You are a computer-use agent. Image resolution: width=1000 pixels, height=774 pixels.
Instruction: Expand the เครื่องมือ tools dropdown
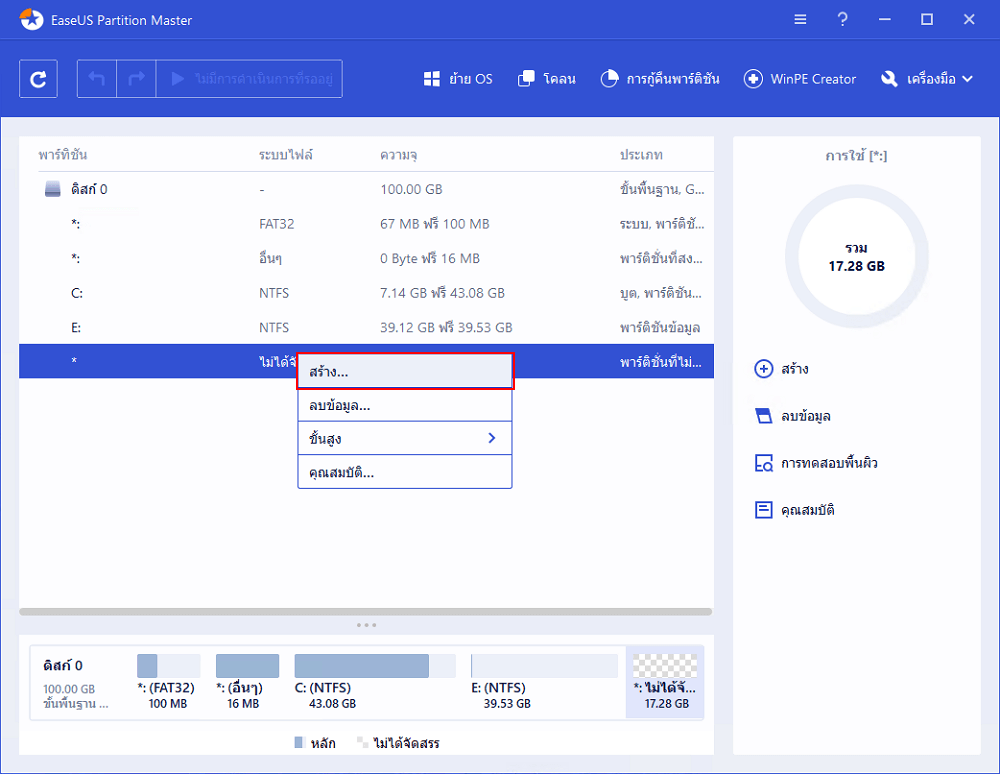pos(927,79)
